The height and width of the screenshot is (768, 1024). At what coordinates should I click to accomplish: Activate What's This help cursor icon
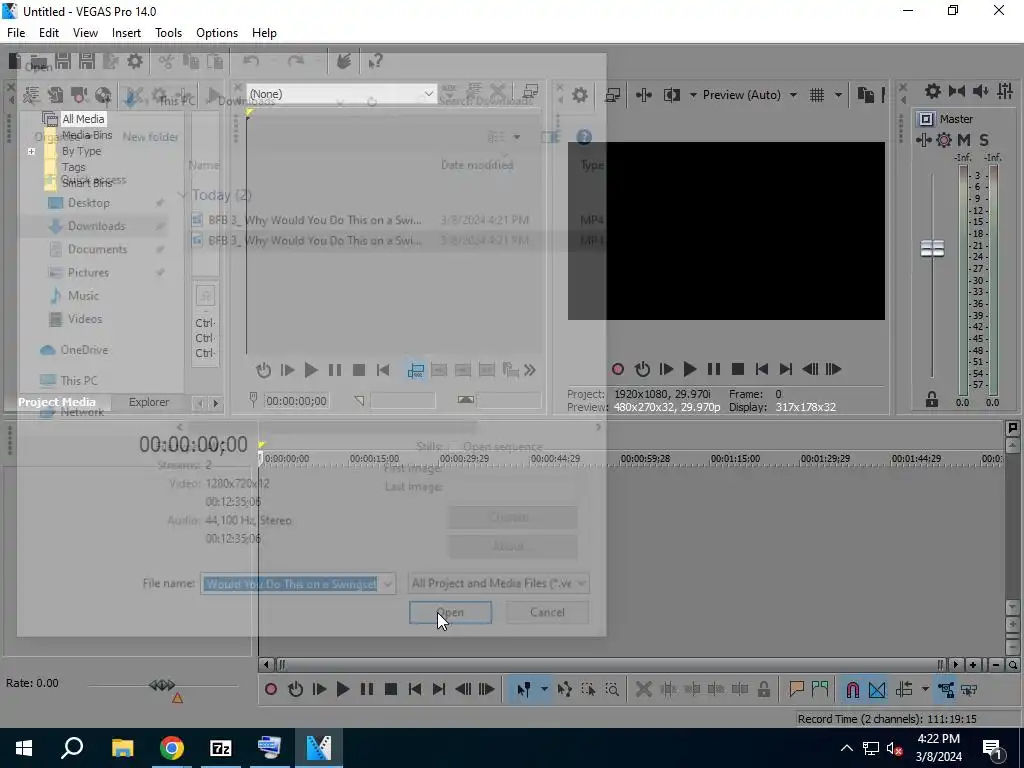pyautogui.click(x=375, y=61)
